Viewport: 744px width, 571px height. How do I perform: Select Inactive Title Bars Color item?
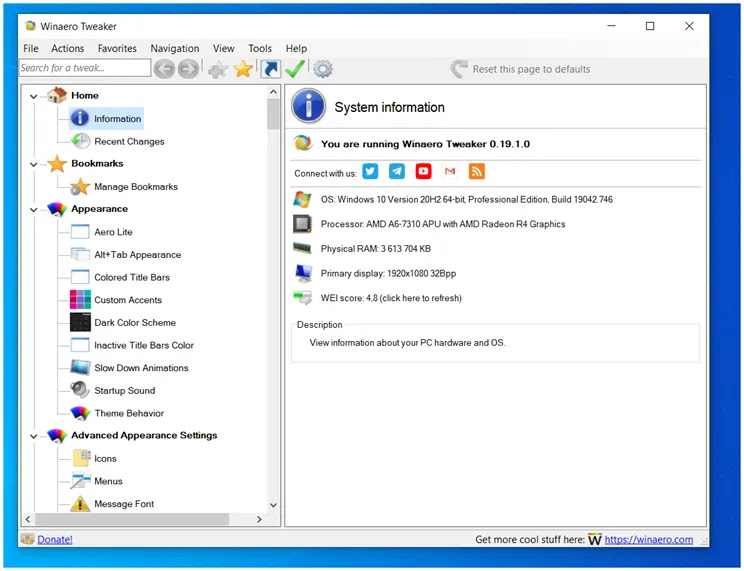pos(144,345)
